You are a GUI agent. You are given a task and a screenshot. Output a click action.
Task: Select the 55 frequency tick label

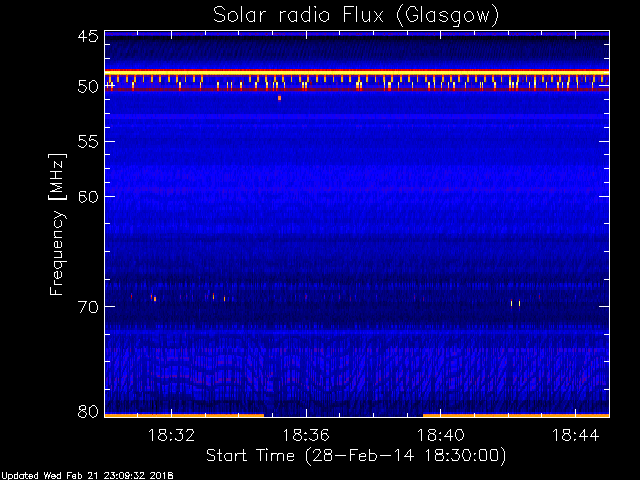88,142
